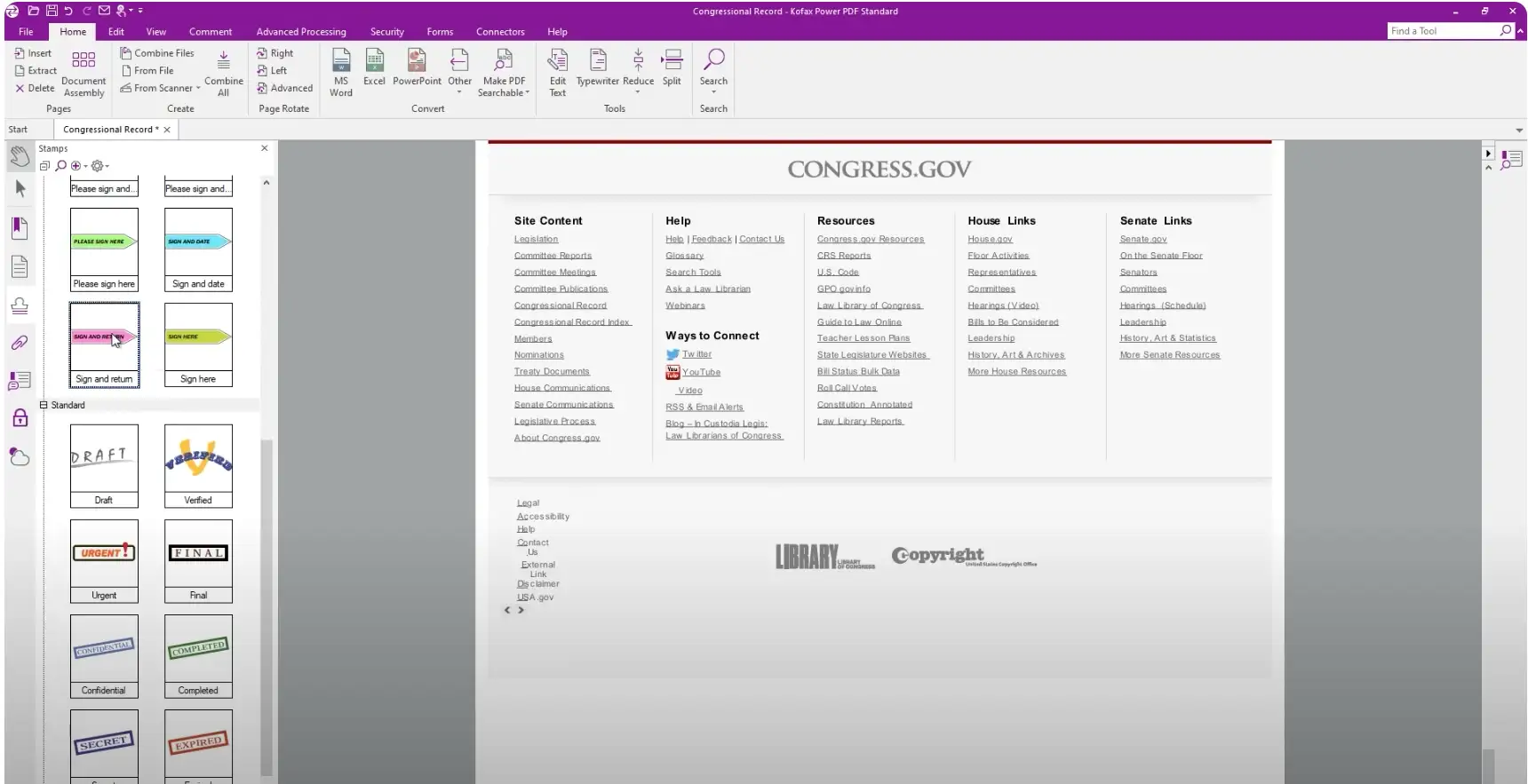Open the Make PDF Searchable dropdown
The height and width of the screenshot is (784, 1528).
pos(527,93)
